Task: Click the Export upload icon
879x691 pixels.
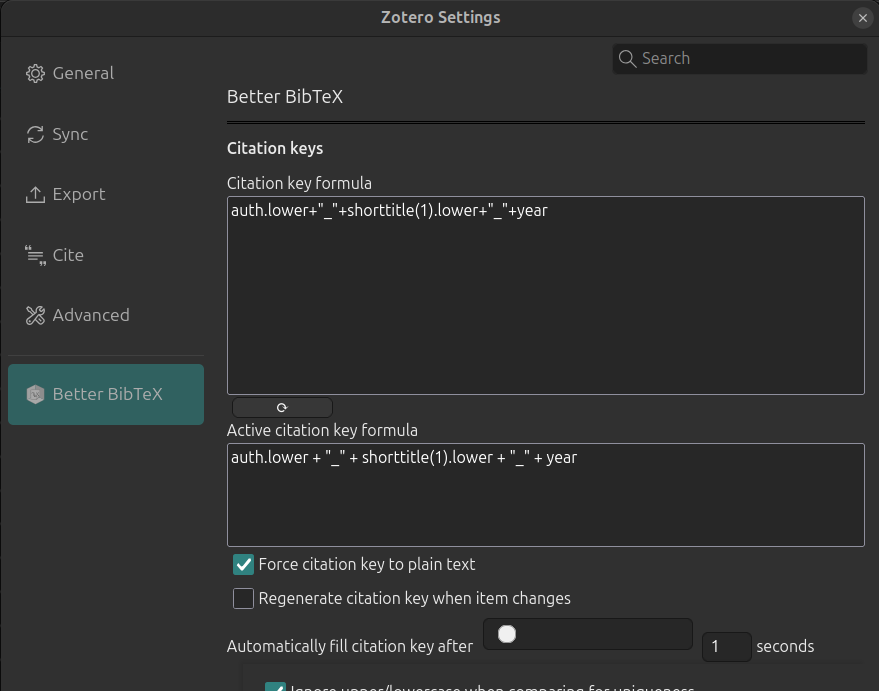Action: point(36,194)
